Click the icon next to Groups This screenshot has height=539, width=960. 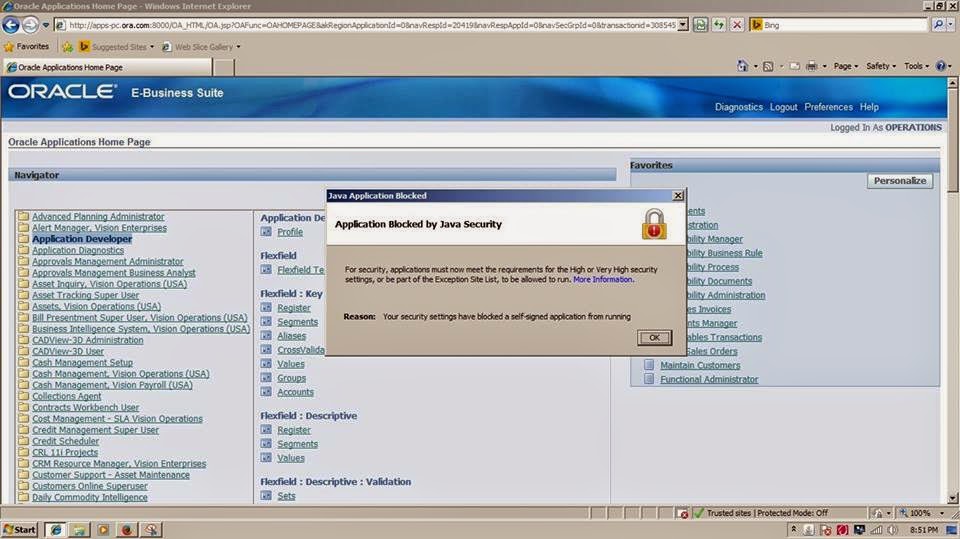tap(266, 378)
